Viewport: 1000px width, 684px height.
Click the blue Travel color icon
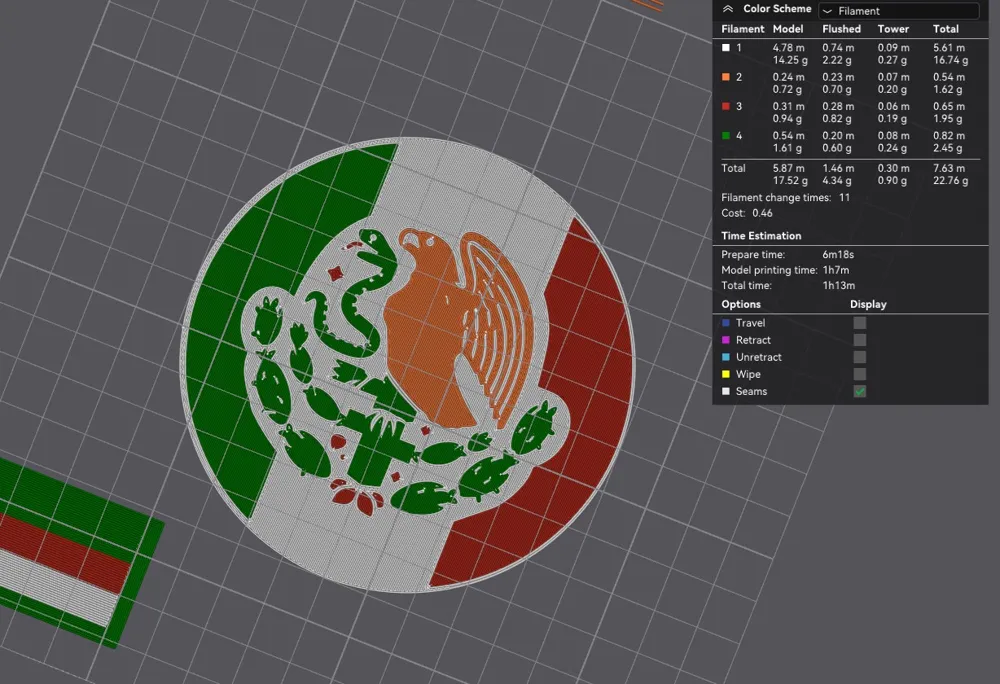coord(726,323)
